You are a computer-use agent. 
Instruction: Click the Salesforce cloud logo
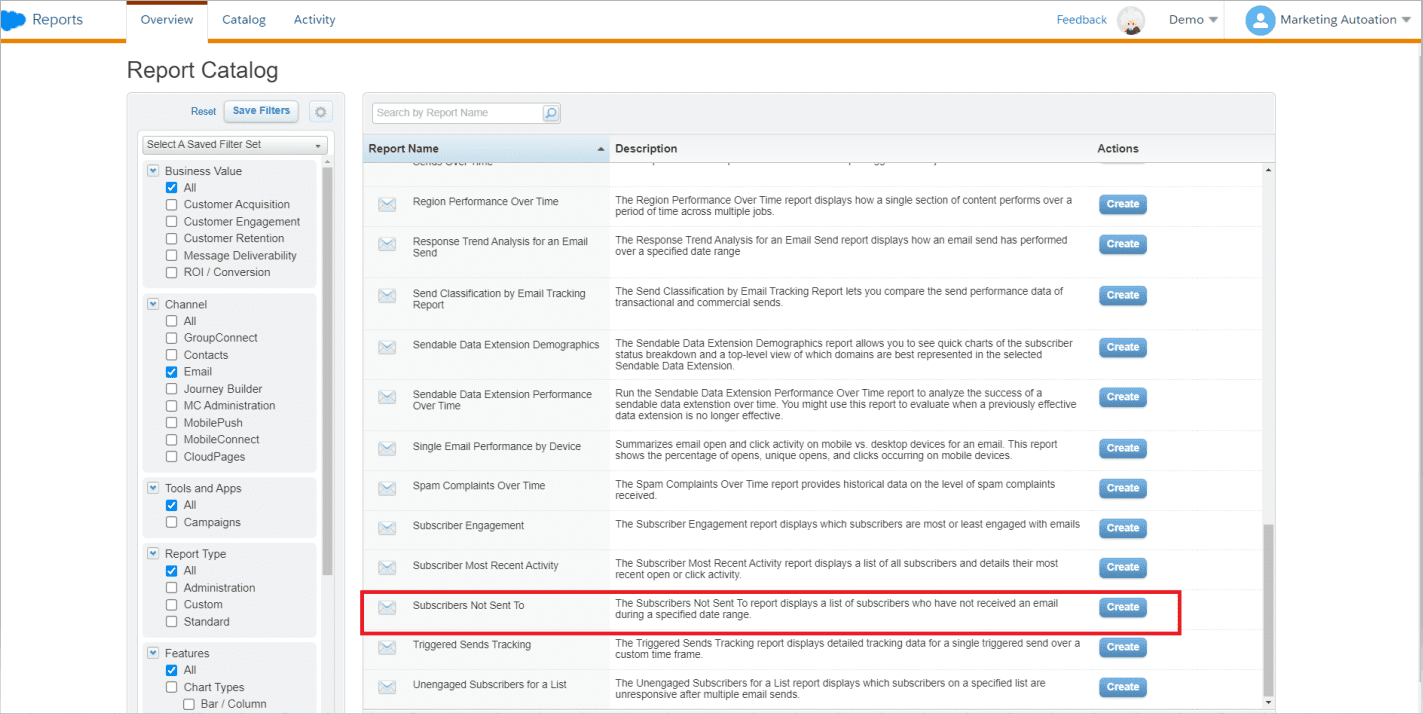click(13, 20)
